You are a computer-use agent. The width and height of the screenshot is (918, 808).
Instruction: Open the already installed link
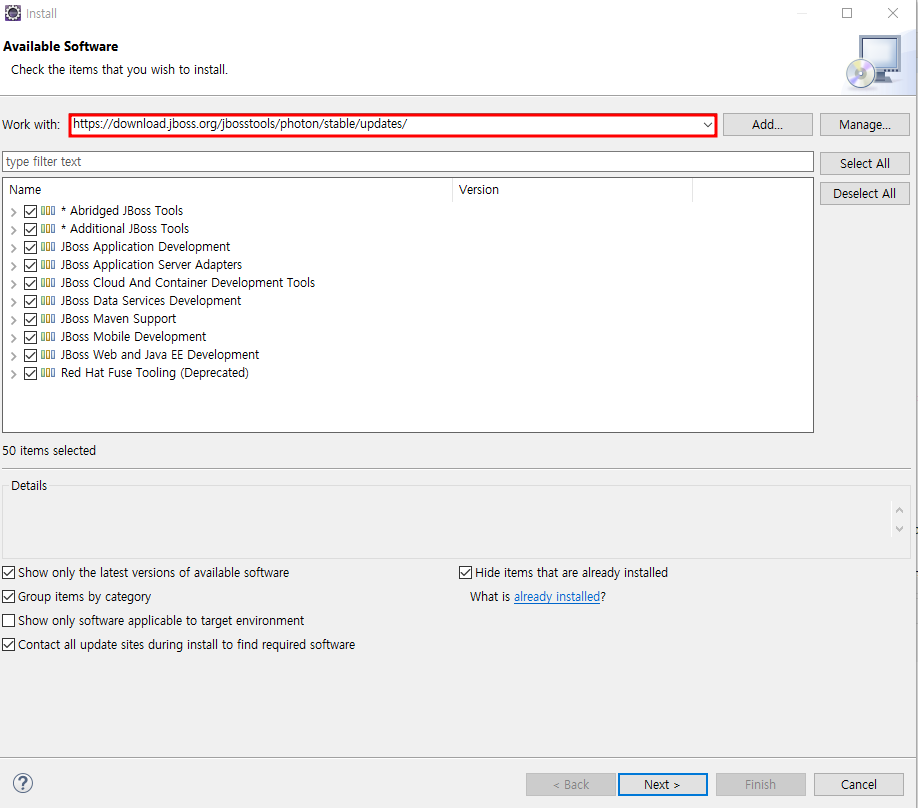click(x=557, y=597)
